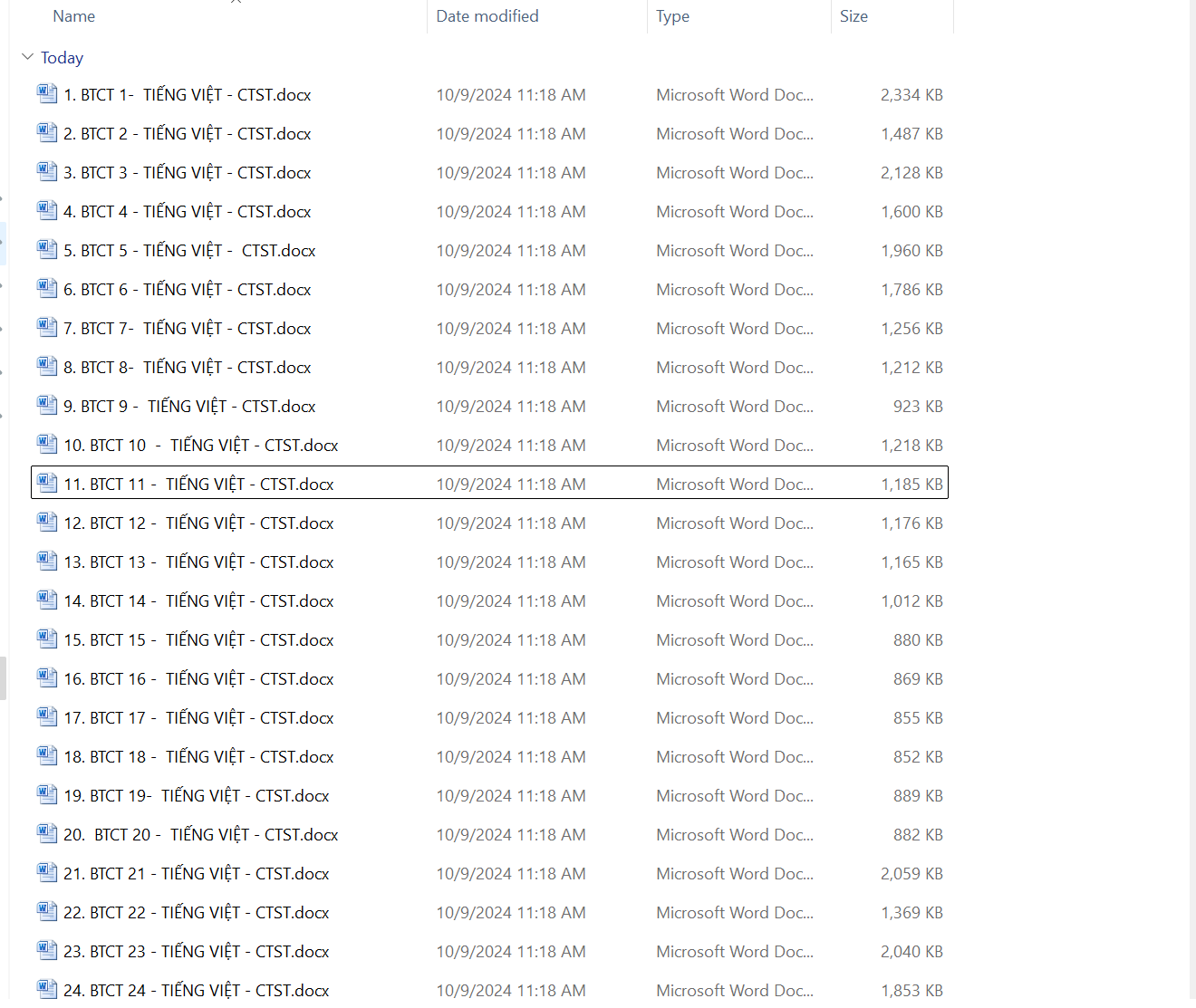1196x1008 pixels.
Task: Click Word icon of 11. BTCT 11 file
Action: coord(47,483)
